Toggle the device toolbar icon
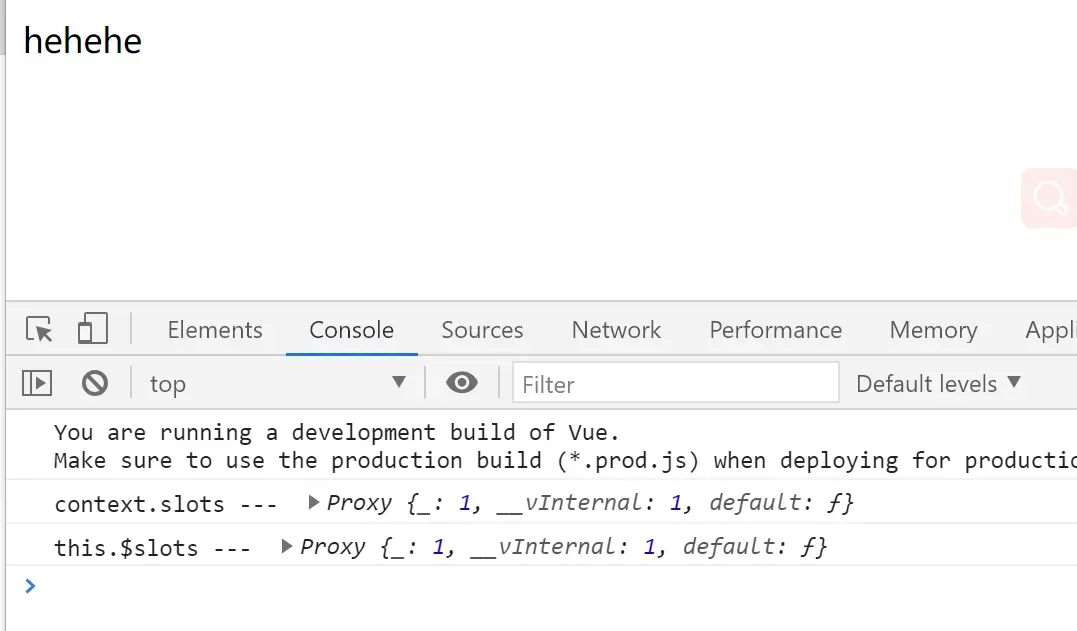 (93, 328)
